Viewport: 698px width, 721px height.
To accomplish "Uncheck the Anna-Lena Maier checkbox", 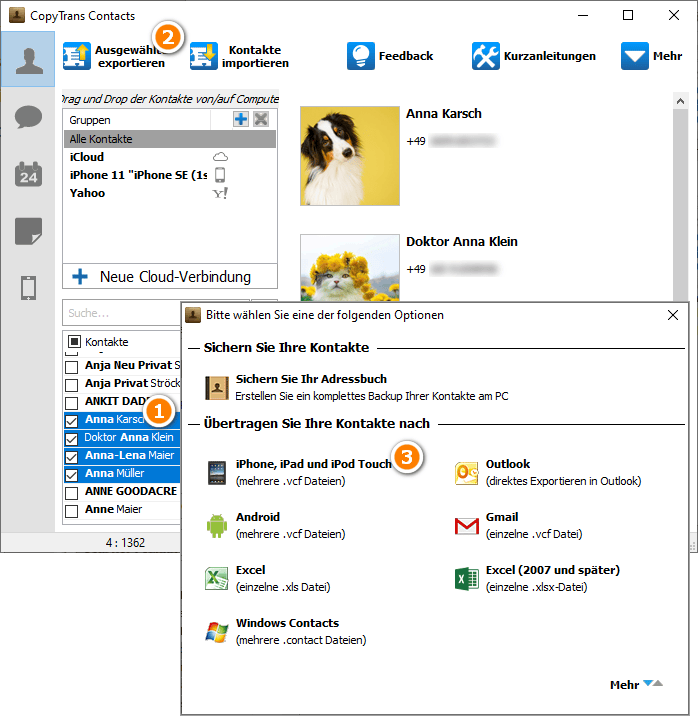I will pyautogui.click(x=71, y=457).
